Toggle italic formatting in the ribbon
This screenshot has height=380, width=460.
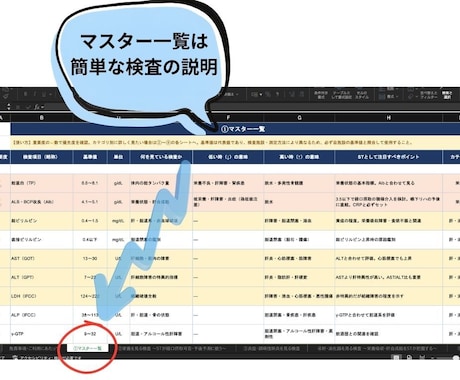(34, 94)
